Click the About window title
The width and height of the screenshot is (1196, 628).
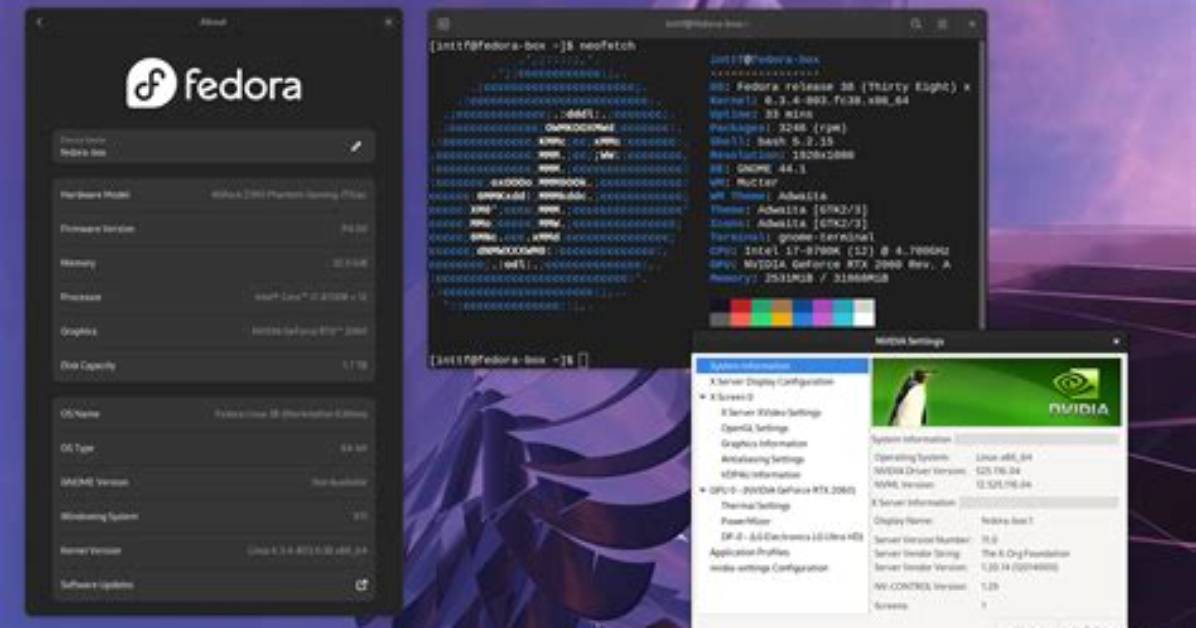(x=213, y=22)
